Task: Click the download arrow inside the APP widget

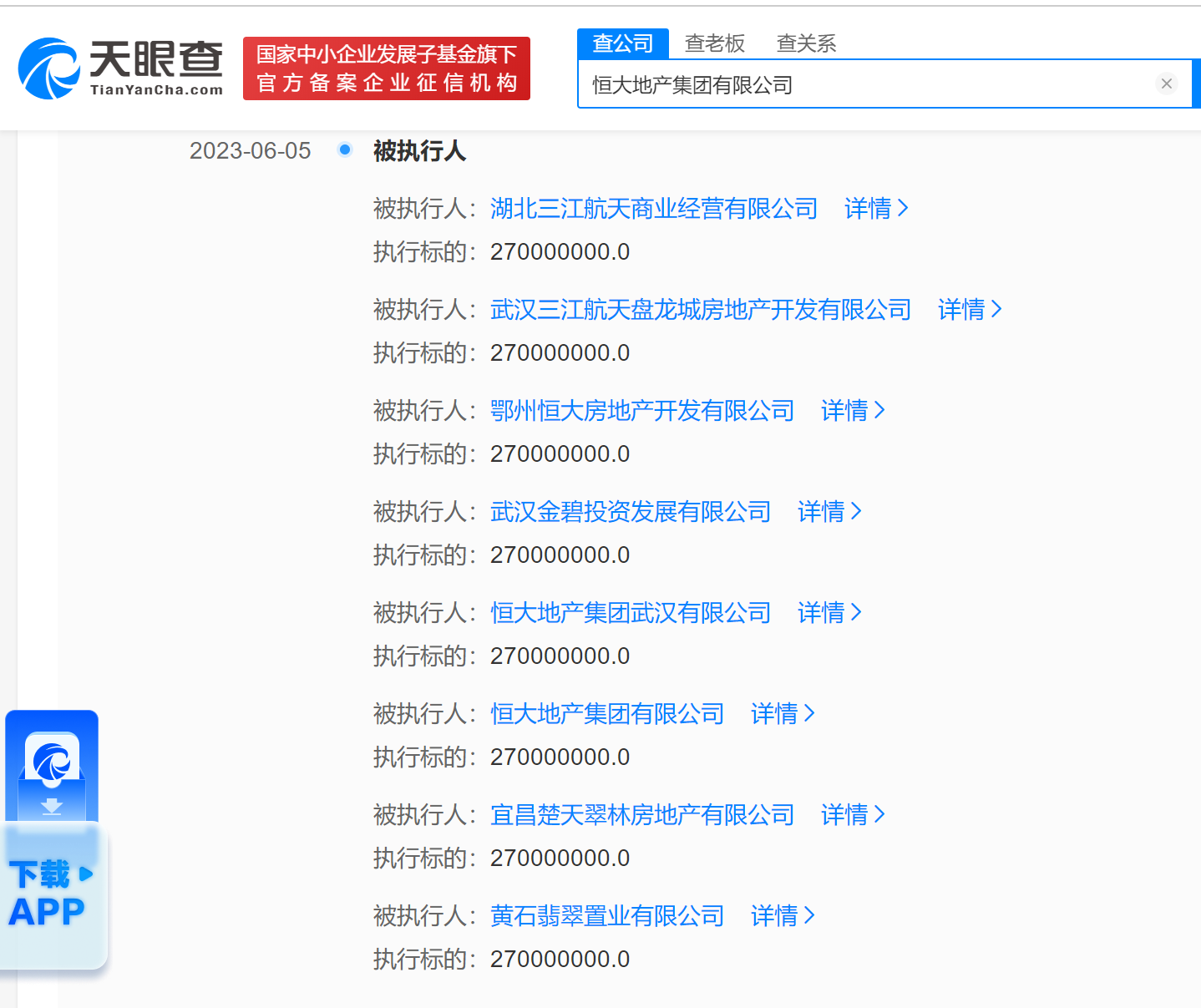Action: coord(53,808)
